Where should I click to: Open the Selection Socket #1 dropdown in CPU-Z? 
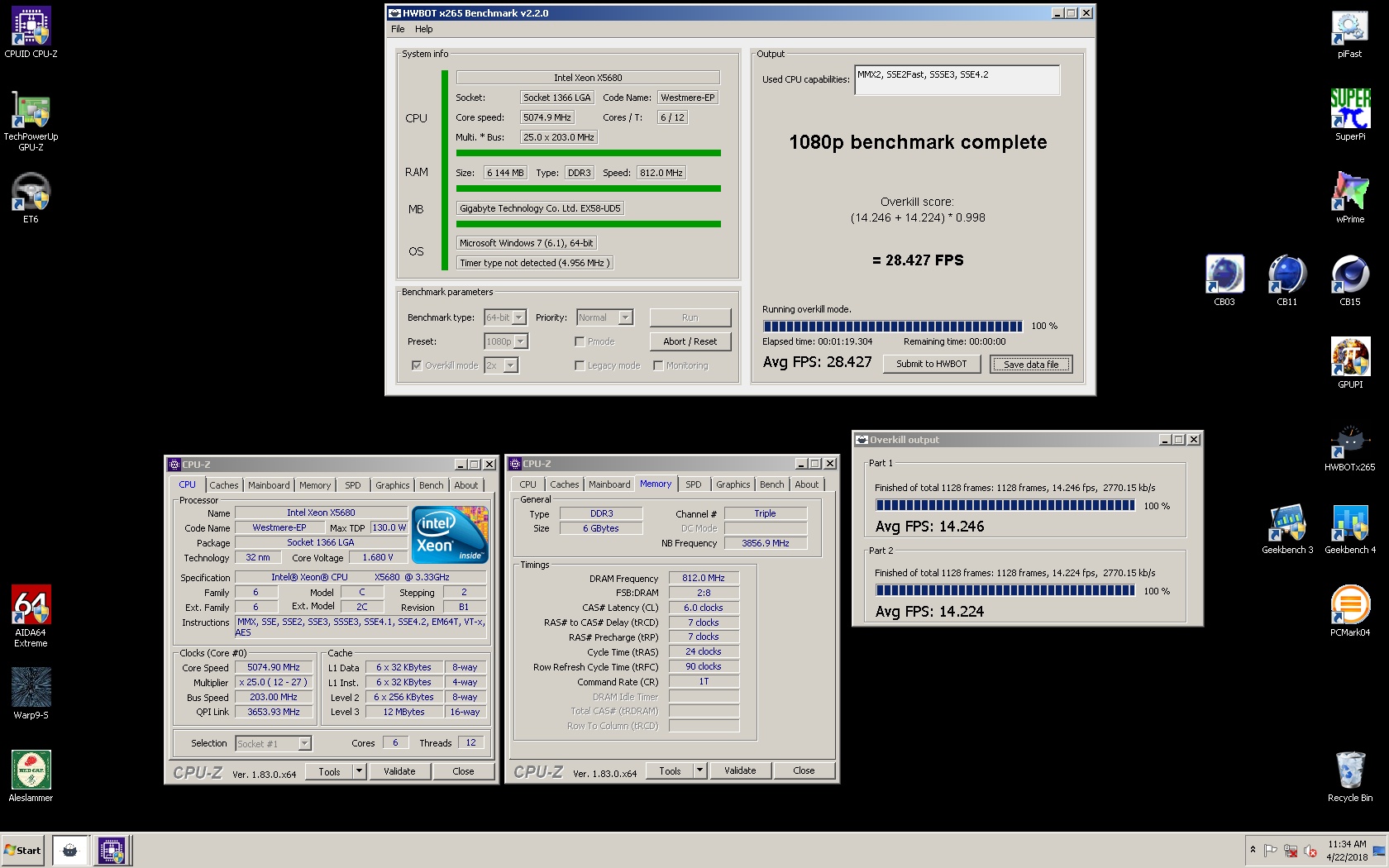coord(273,743)
